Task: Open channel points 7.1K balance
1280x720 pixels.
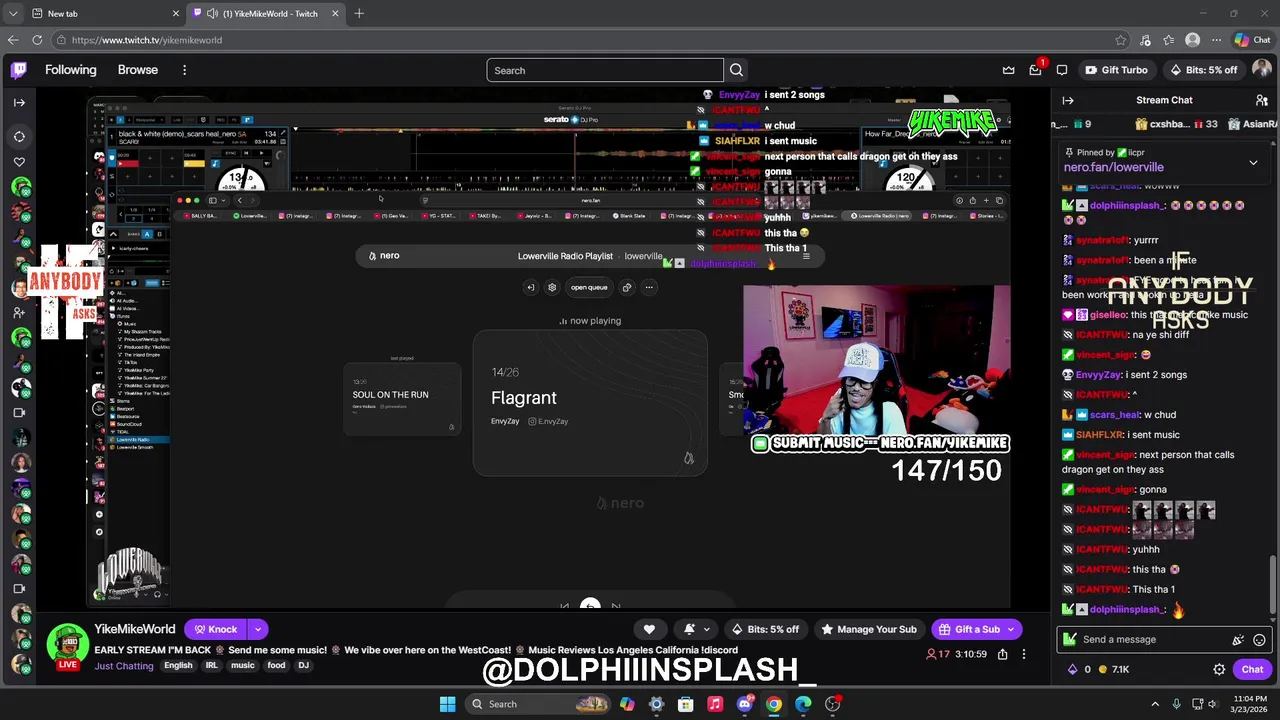Action: (1115, 670)
